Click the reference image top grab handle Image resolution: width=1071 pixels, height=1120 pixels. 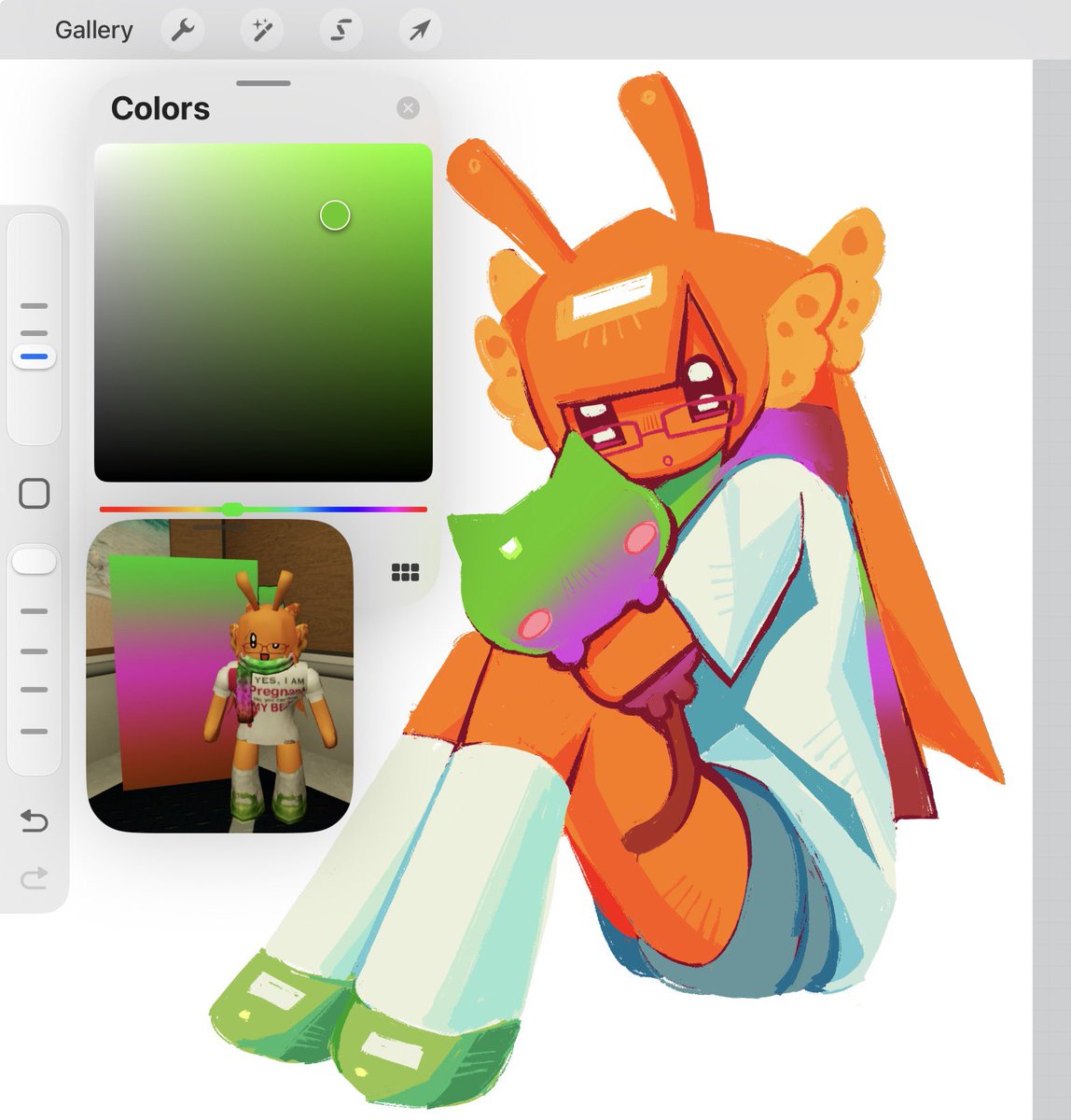(219, 526)
